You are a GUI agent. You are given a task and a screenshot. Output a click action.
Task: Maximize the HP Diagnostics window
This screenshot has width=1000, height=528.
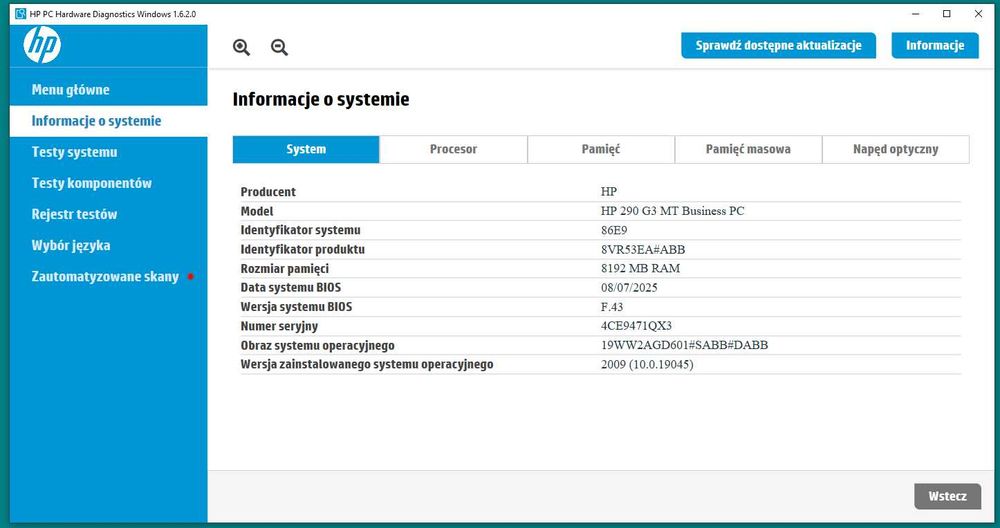tap(947, 13)
